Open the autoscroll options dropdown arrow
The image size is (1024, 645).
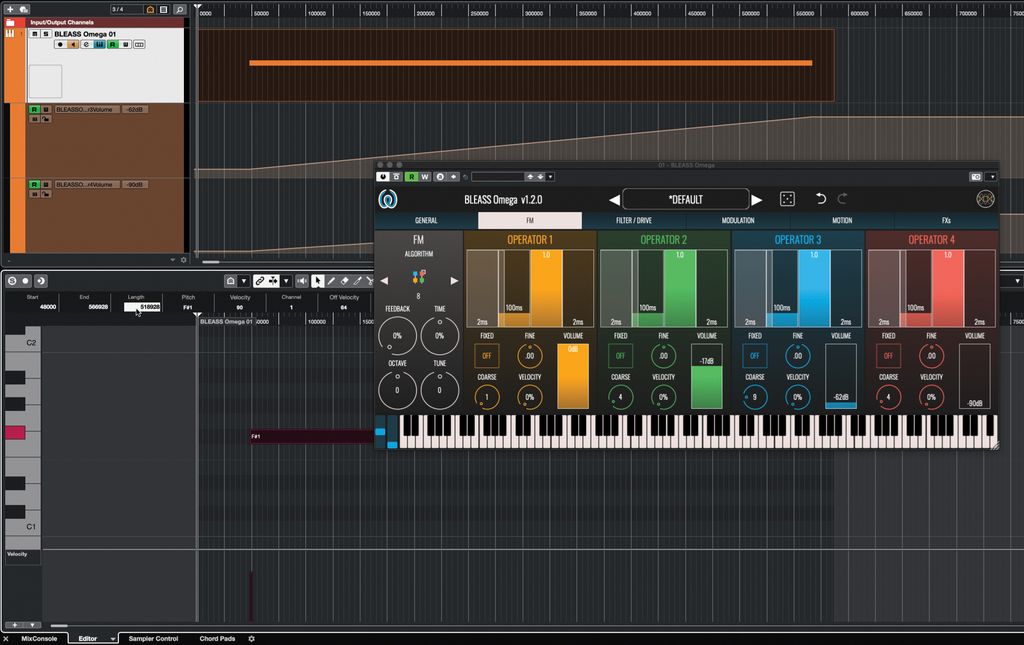point(286,282)
